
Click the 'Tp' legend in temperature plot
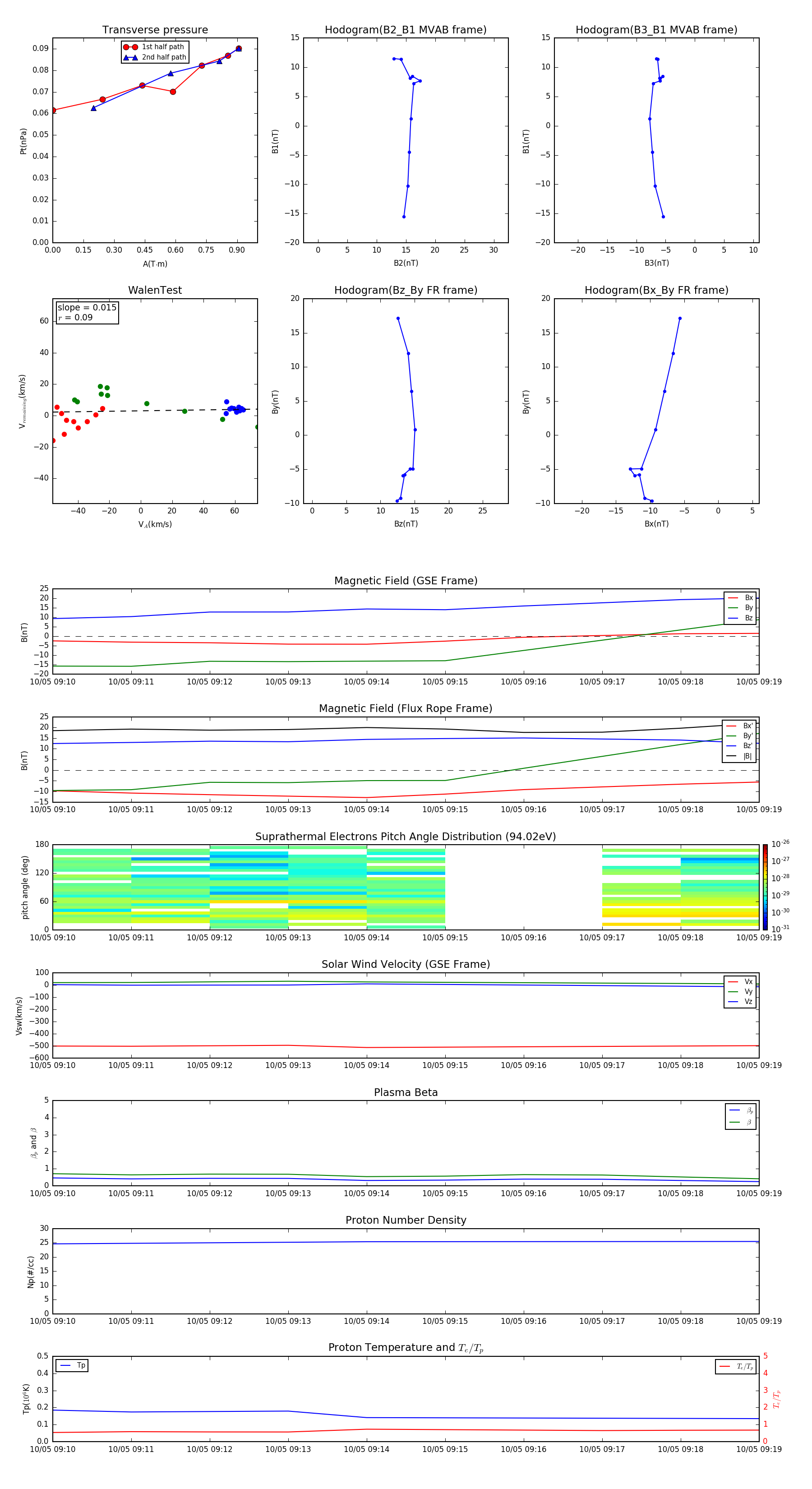(72, 1365)
